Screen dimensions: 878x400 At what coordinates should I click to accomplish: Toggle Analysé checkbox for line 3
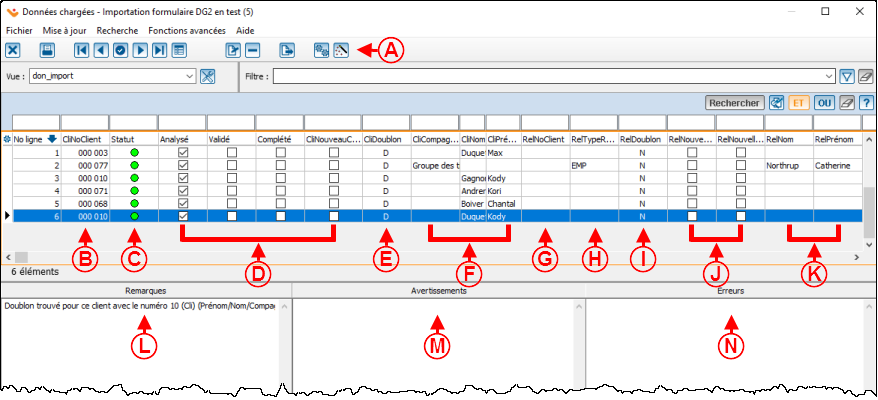click(182, 178)
